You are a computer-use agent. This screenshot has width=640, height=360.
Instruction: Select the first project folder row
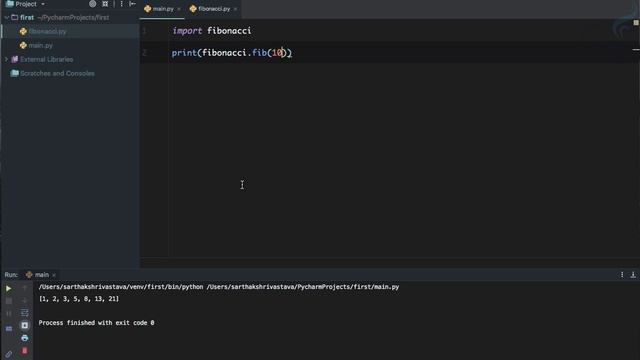tap(70, 18)
